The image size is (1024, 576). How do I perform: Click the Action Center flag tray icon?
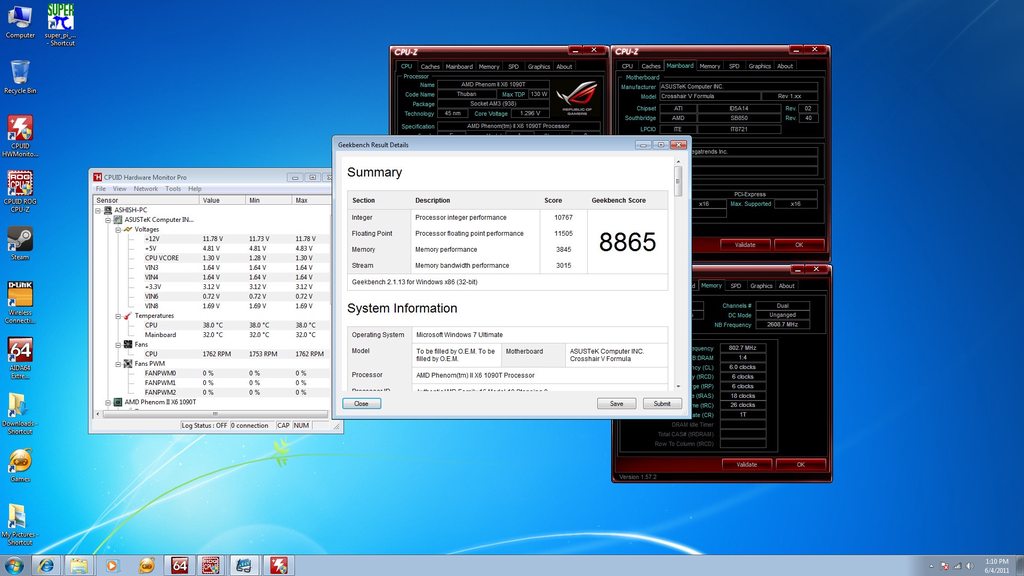click(944, 566)
